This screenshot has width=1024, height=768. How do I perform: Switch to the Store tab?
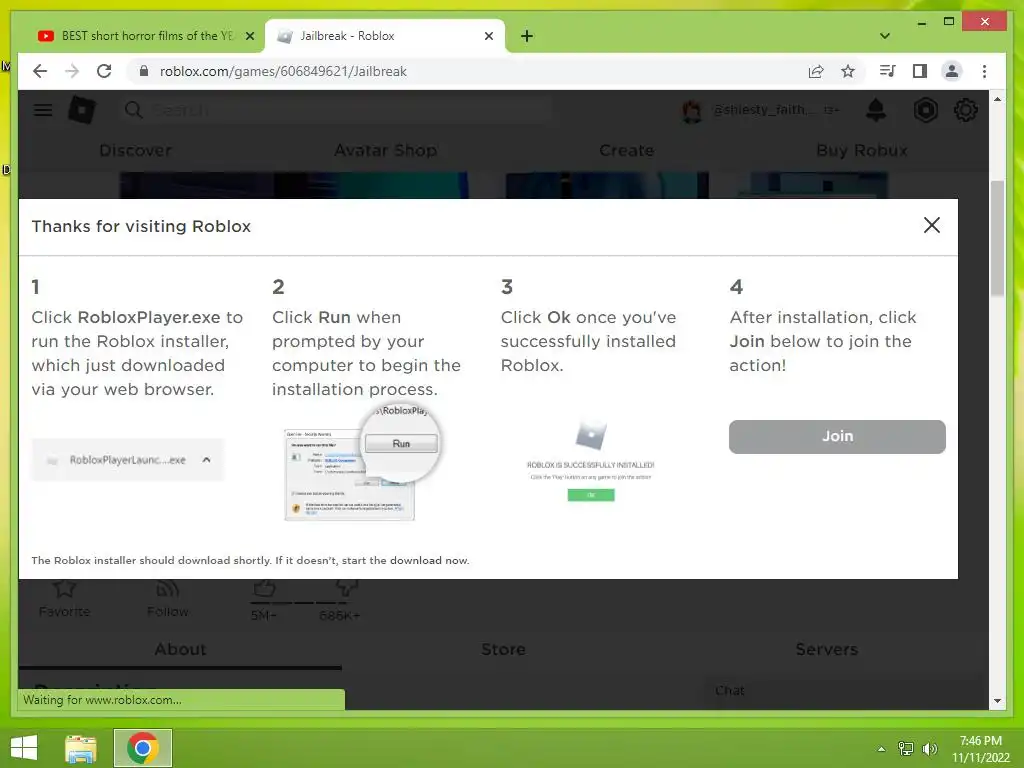[x=504, y=649]
